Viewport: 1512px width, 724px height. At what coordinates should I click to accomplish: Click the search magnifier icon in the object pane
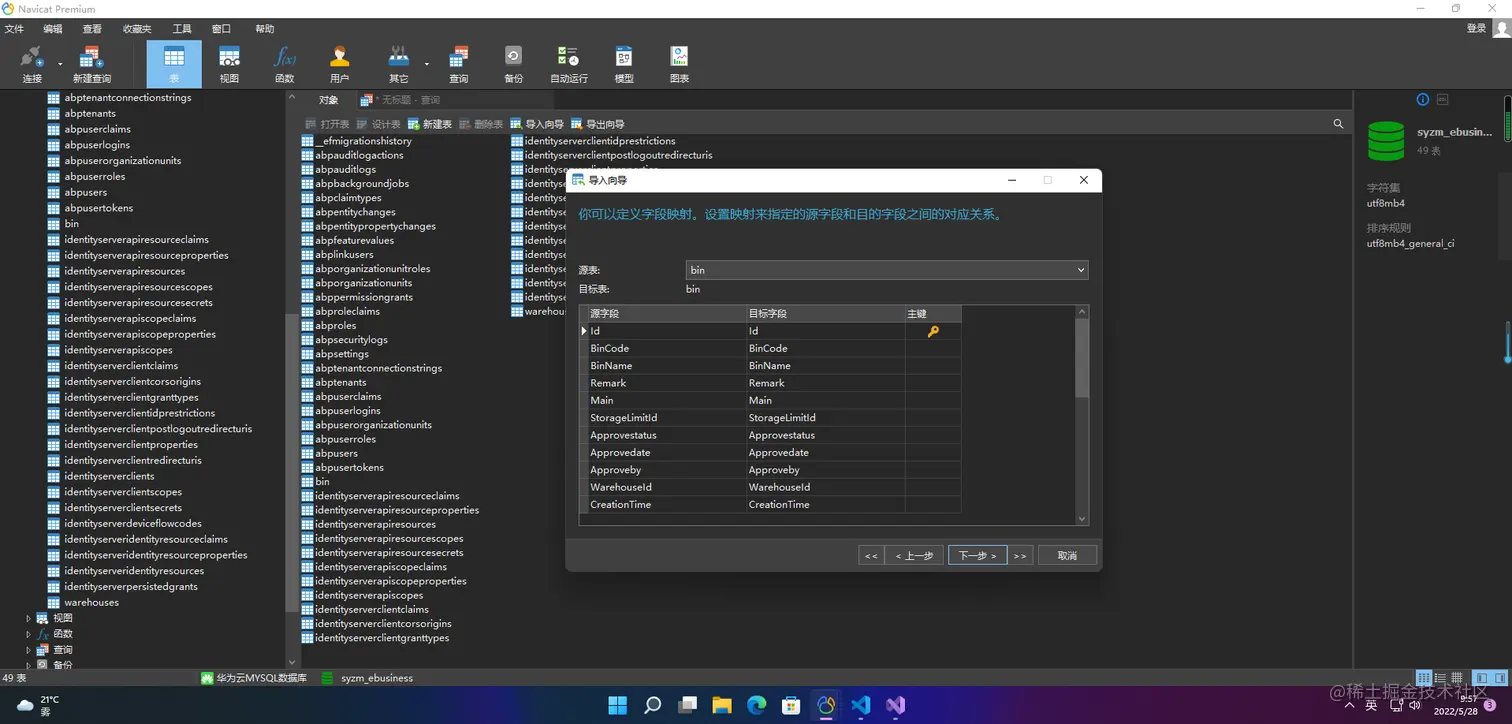tap(1338, 124)
